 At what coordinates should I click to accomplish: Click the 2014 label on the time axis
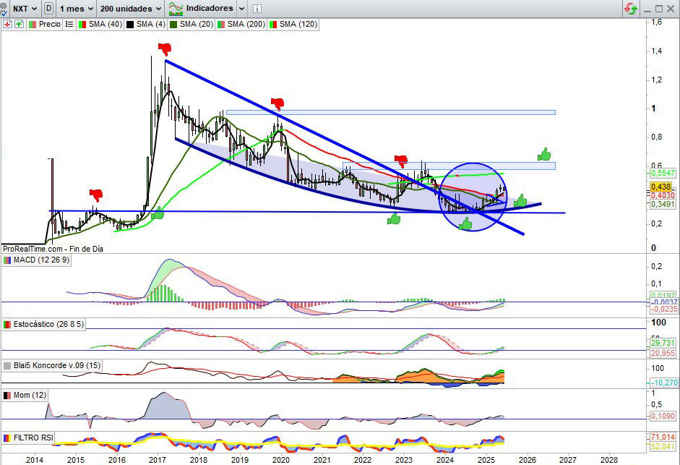click(34, 460)
